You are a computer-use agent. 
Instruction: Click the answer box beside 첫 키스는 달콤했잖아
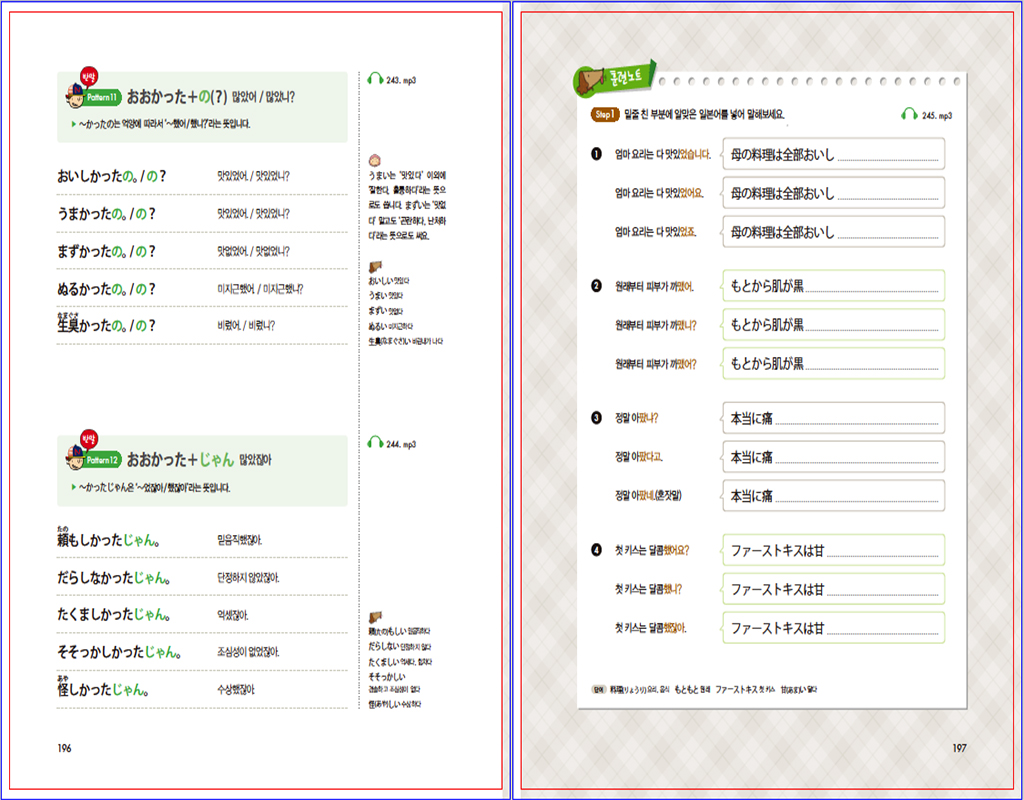[x=832, y=629]
